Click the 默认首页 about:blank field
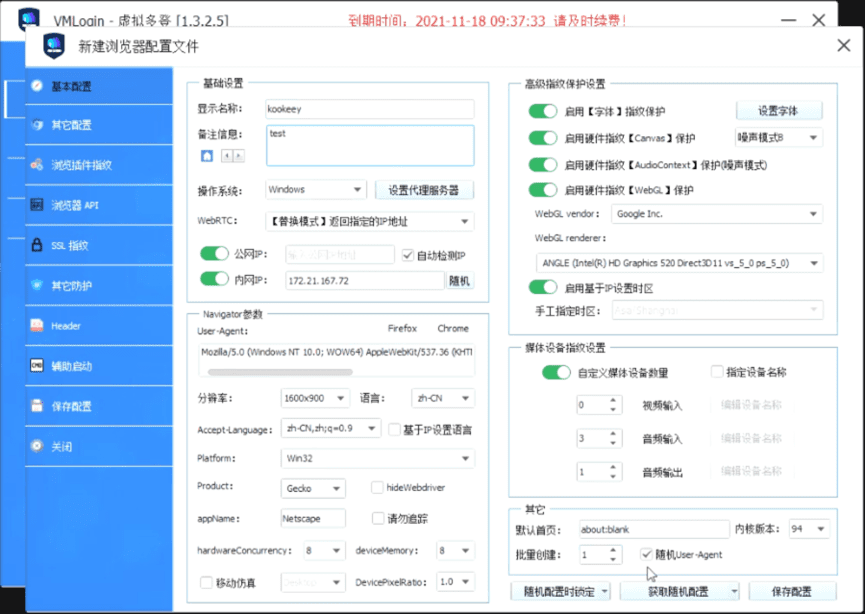866x614 pixels. pos(654,529)
